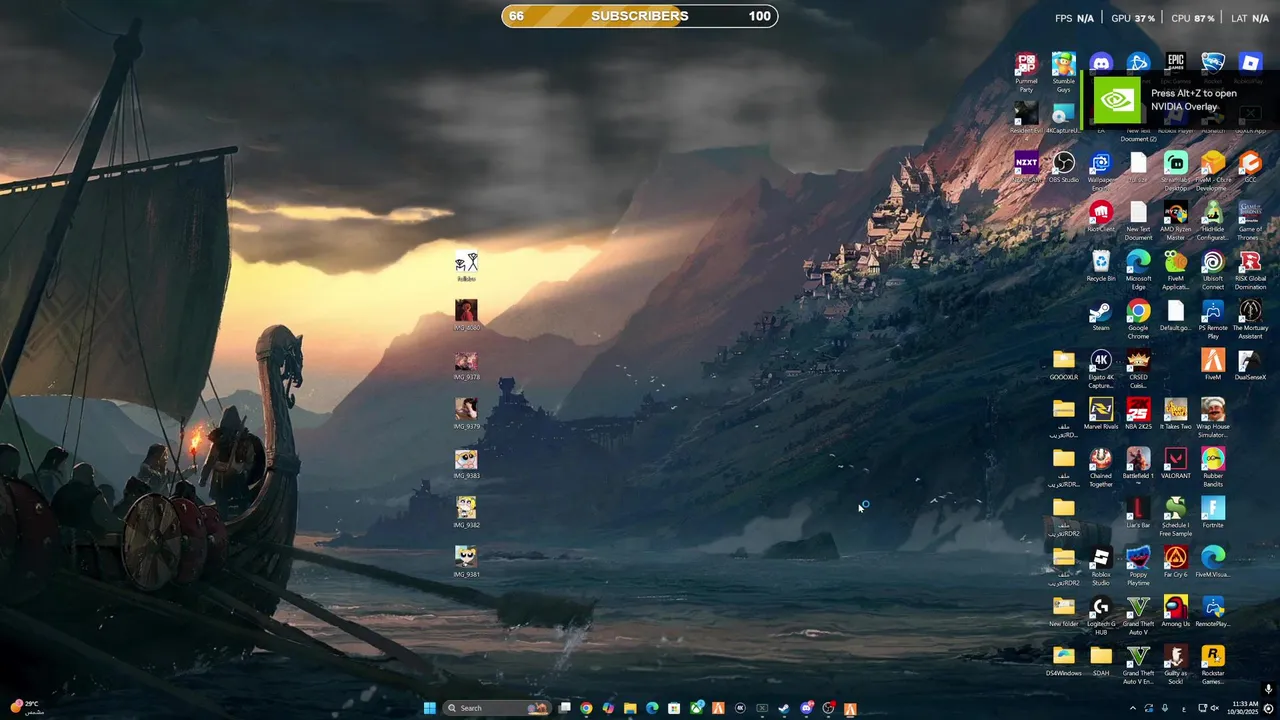Open the Logitech G HUB shortcut
Screen dimensions: 1280x720
tap(1101, 613)
